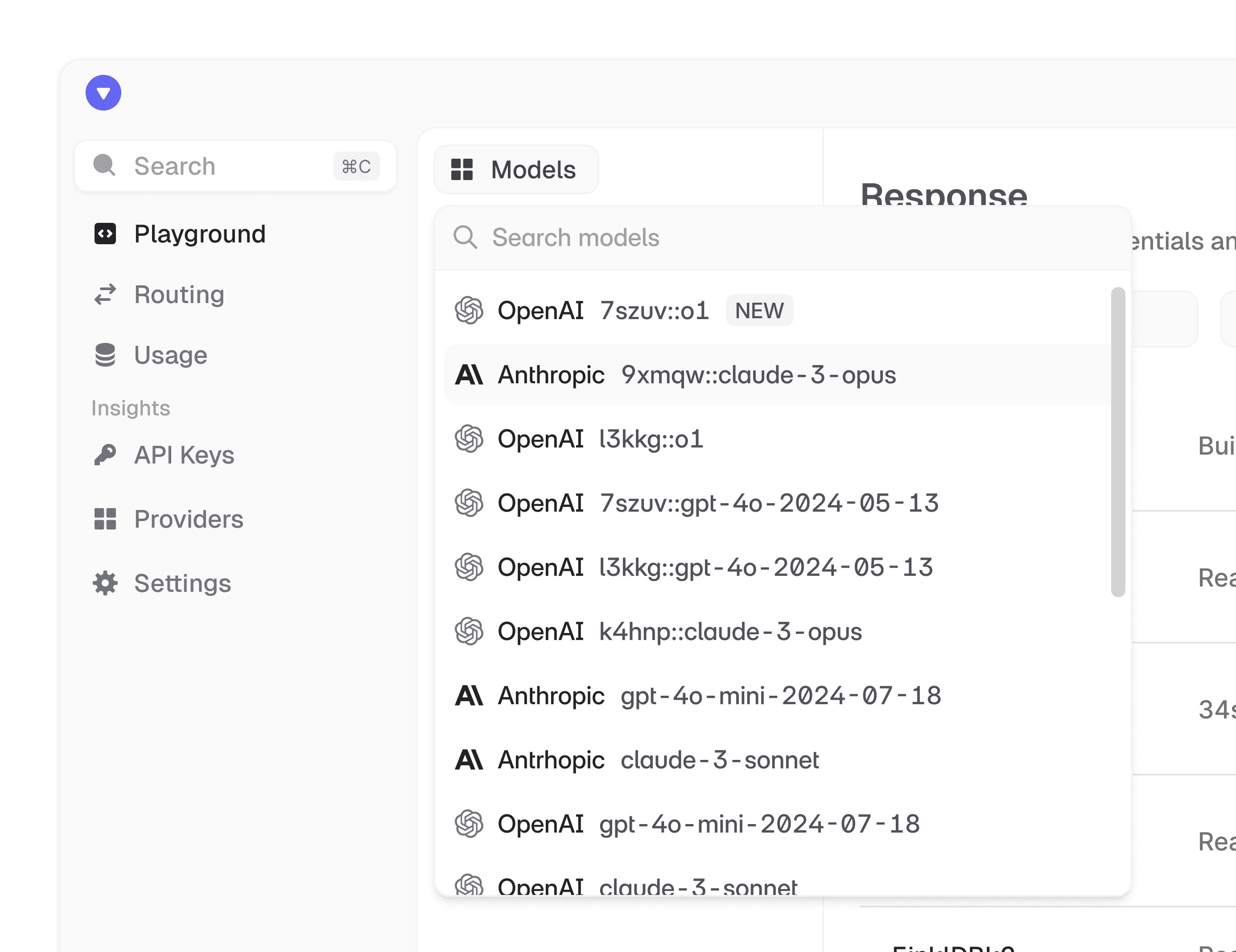This screenshot has width=1236, height=952.
Task: Focus the Search models input field
Action: pyautogui.click(x=792, y=238)
